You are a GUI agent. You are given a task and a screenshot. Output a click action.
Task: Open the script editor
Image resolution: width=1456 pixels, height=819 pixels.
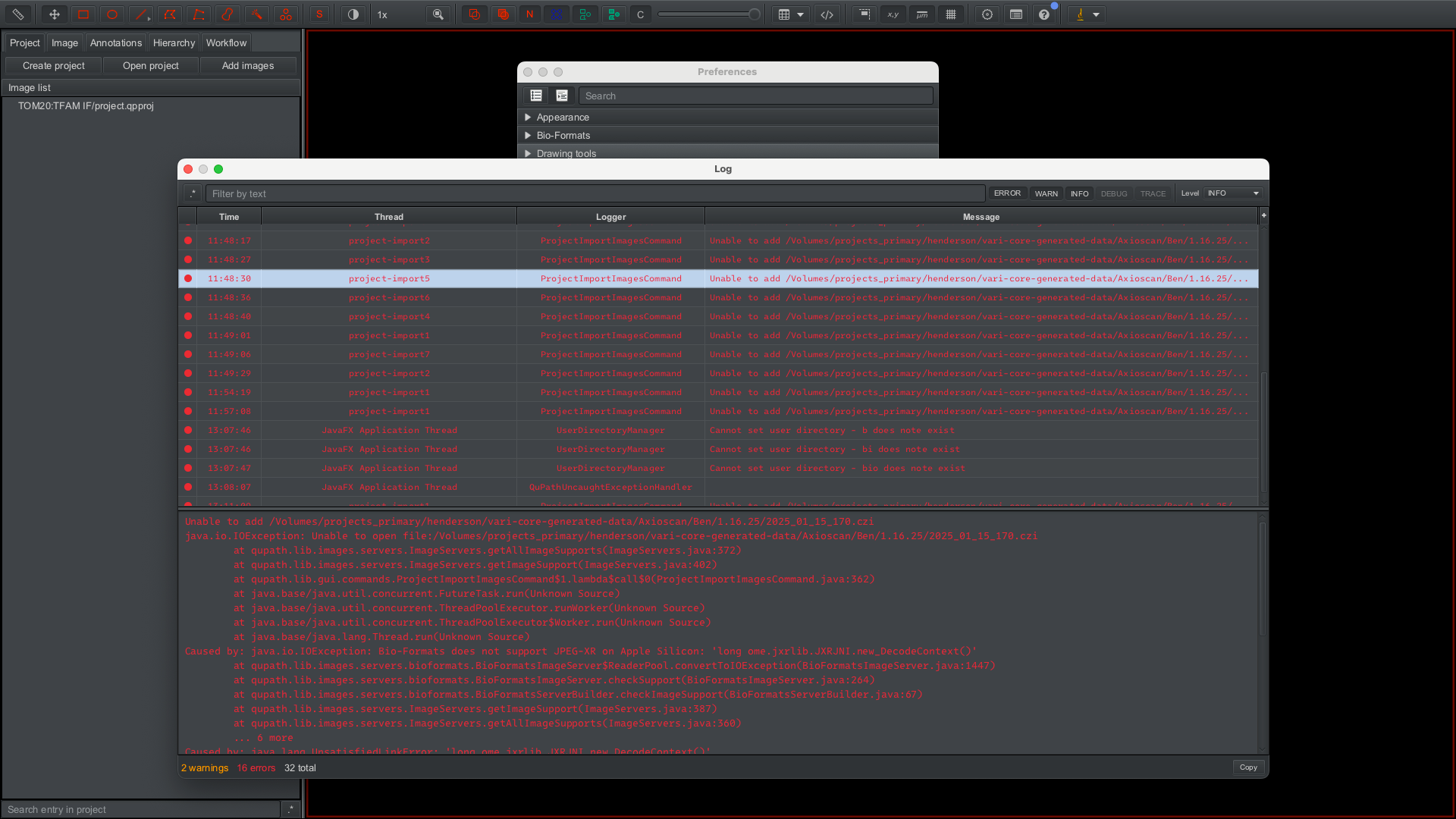(827, 14)
